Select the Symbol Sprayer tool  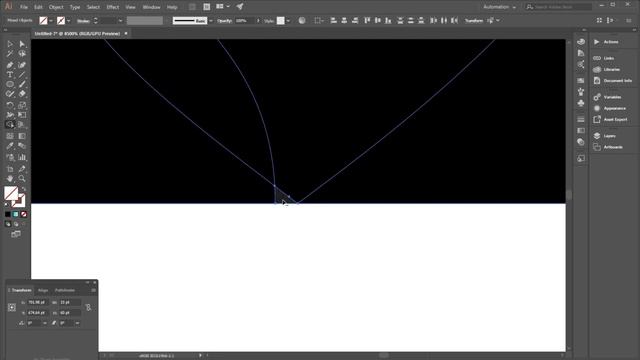coord(10,158)
